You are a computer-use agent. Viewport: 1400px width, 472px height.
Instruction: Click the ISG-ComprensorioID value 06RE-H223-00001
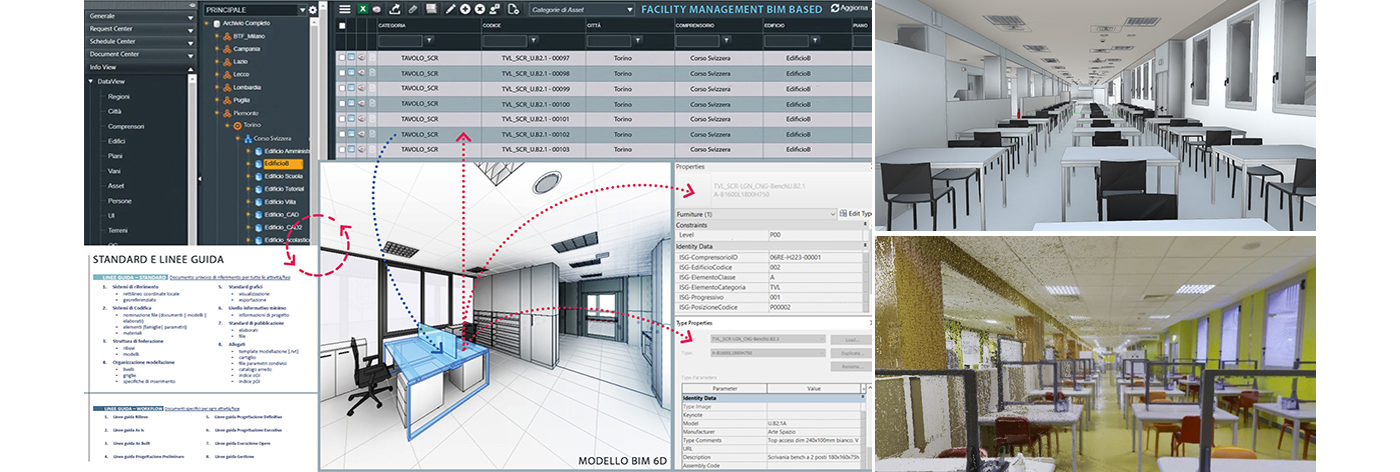794,256
